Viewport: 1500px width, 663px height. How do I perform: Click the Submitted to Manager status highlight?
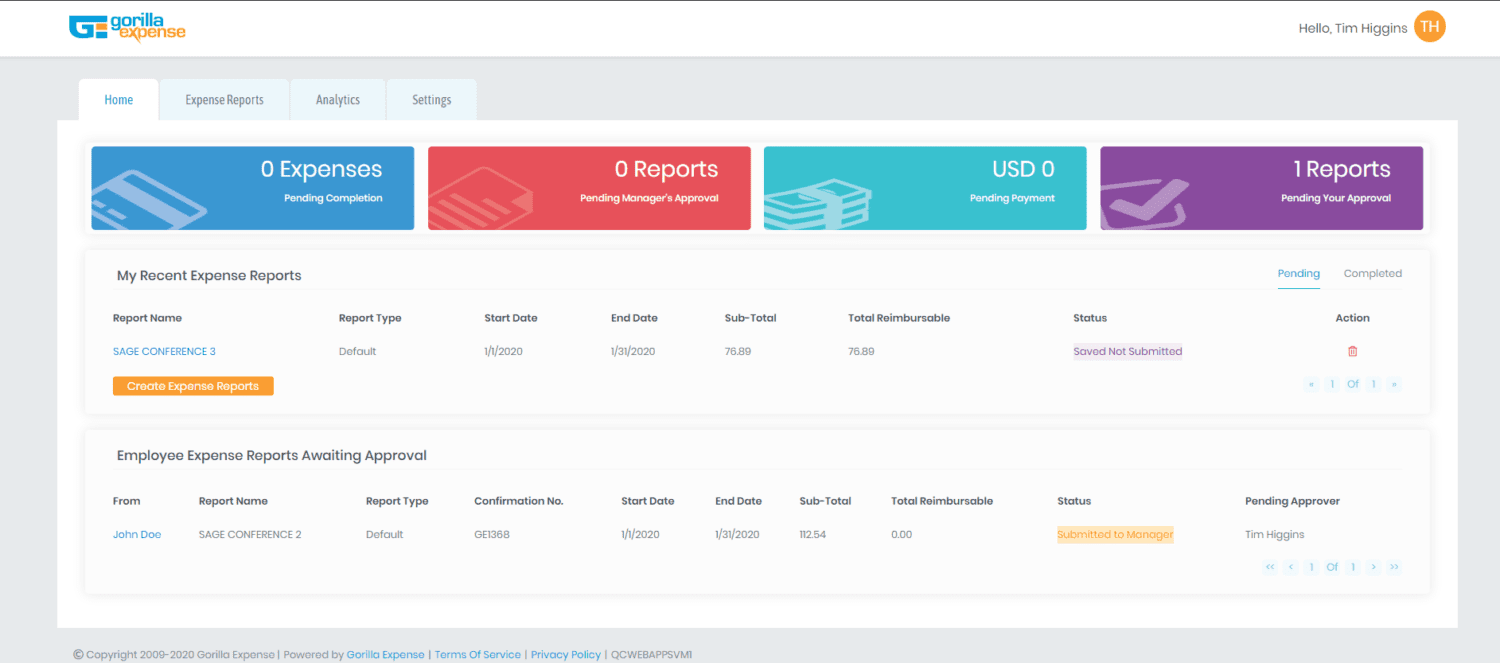(x=1115, y=534)
